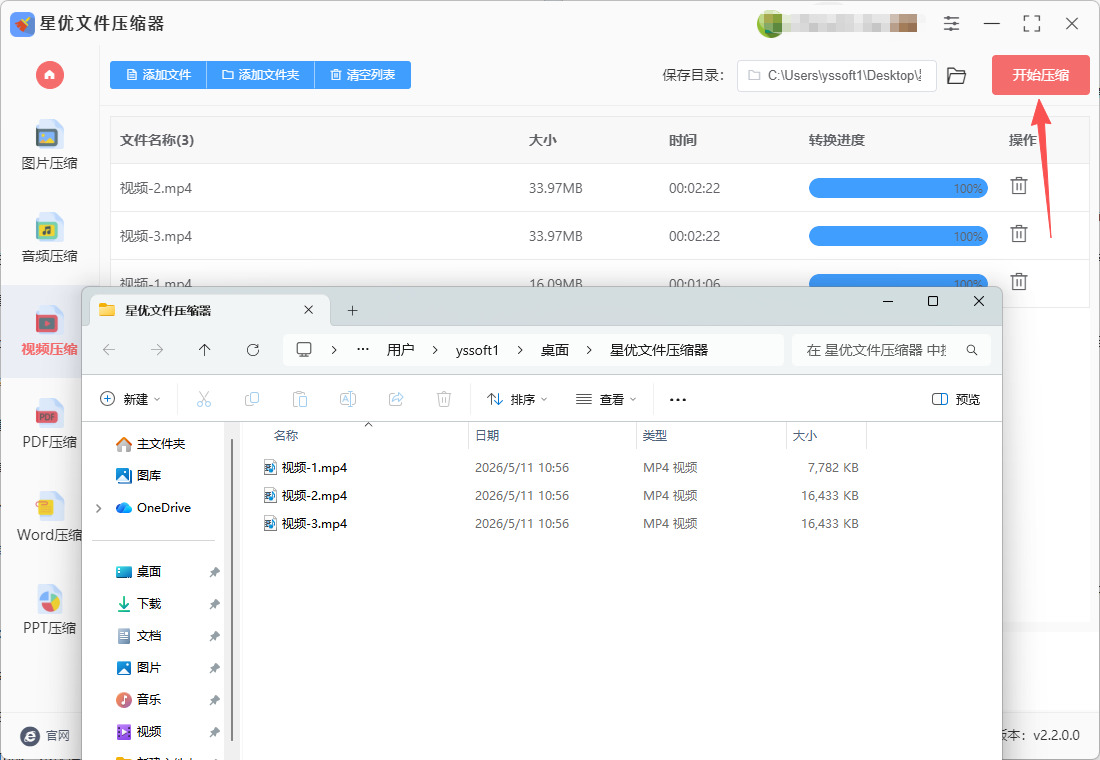1100x760 pixels.
Task: Expand the OneDrive tree node
Action: coord(98,508)
